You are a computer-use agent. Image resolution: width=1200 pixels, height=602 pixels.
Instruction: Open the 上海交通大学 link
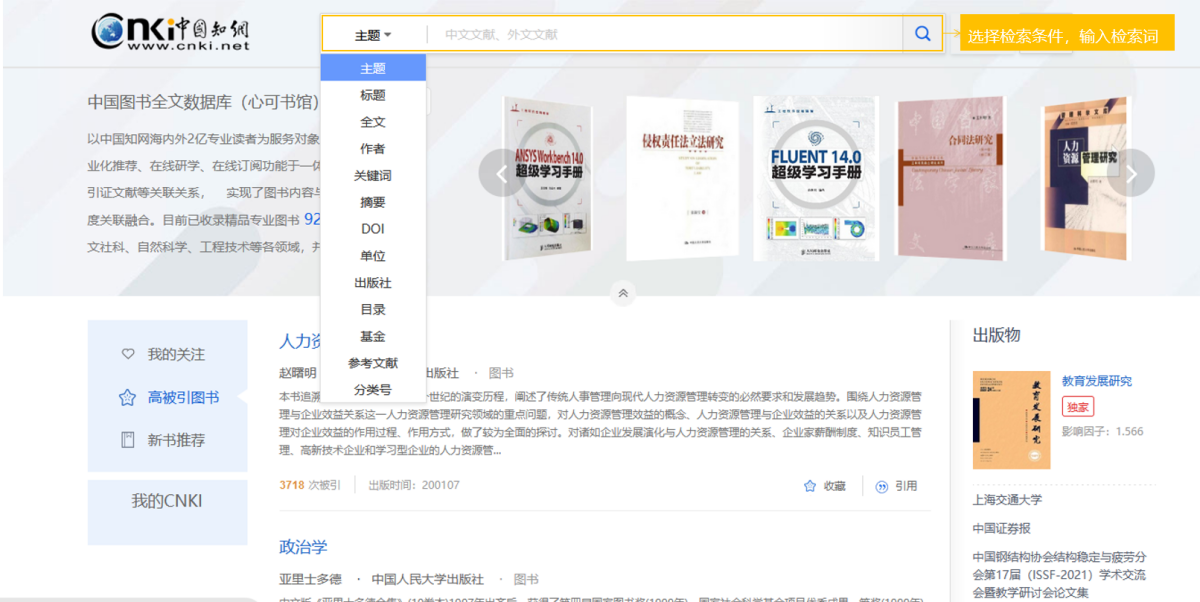click(1007, 500)
